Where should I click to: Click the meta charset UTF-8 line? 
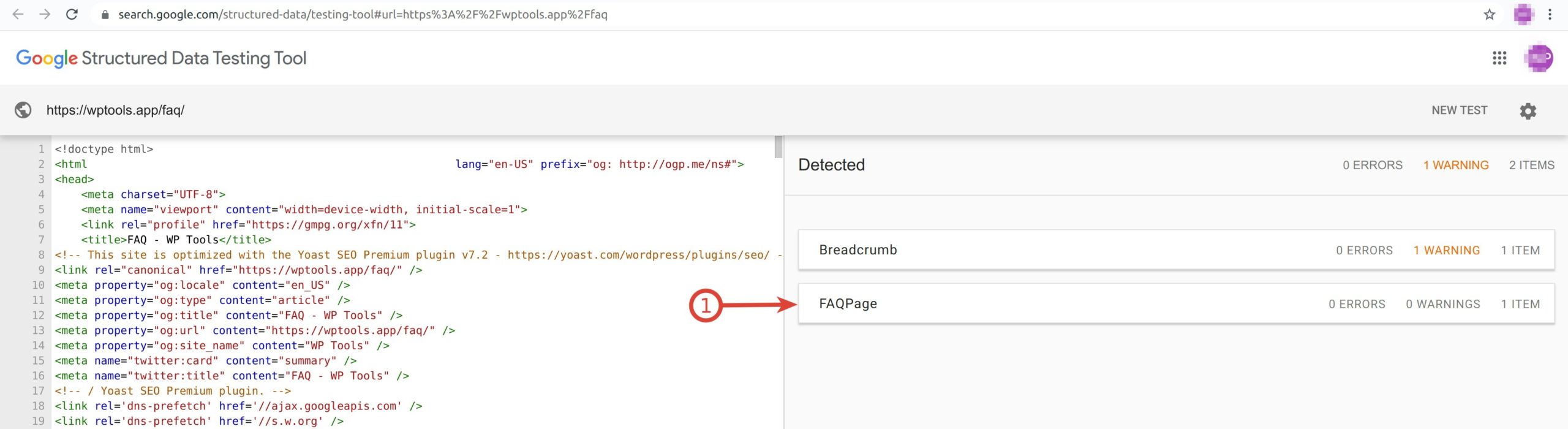click(153, 194)
